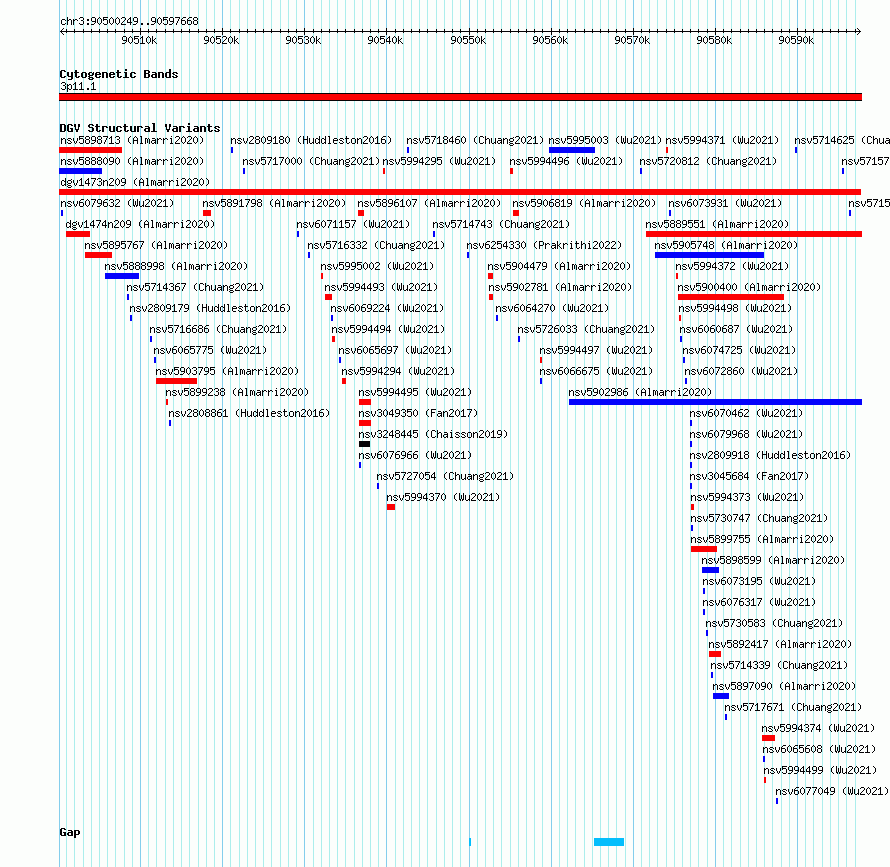This screenshot has height=867, width=890.
Task: Open nsv2808861 (Huddleston2016) variant
Action: (x=249, y=413)
